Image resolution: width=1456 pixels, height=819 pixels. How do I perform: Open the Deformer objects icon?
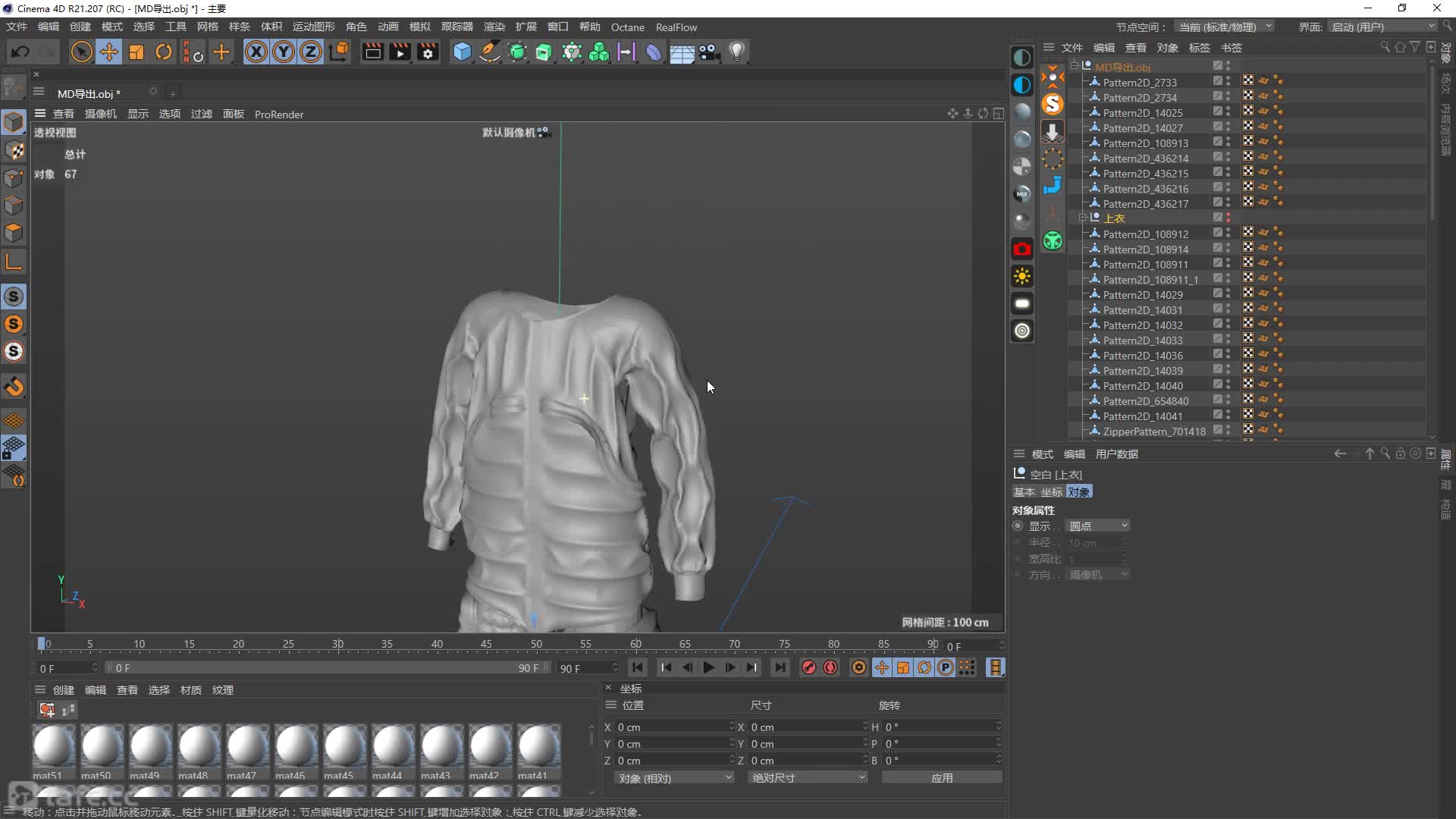(x=654, y=52)
